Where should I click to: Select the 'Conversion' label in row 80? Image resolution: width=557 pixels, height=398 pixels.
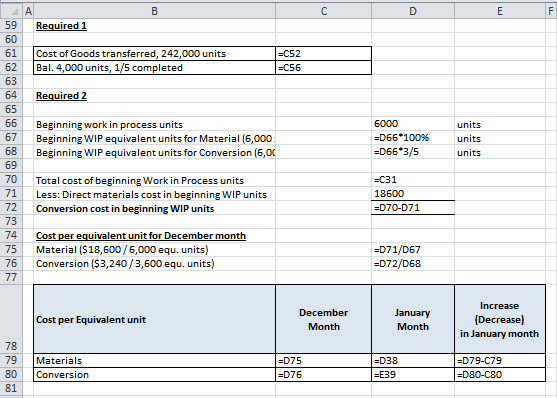click(154, 375)
